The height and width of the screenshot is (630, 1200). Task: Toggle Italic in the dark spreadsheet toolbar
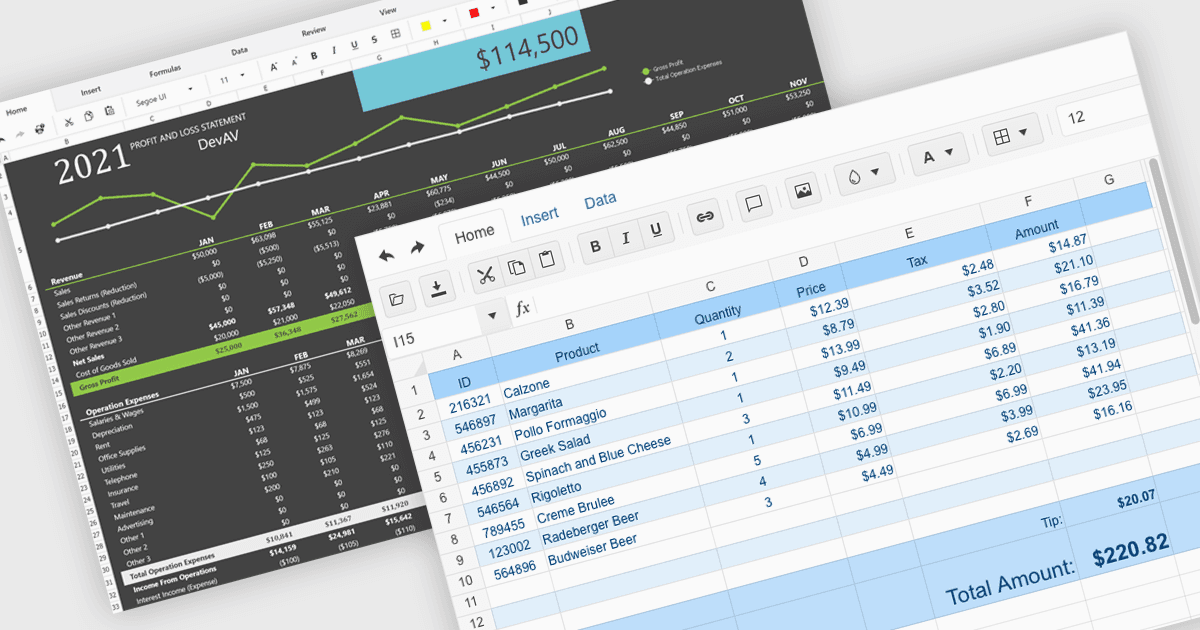point(333,50)
